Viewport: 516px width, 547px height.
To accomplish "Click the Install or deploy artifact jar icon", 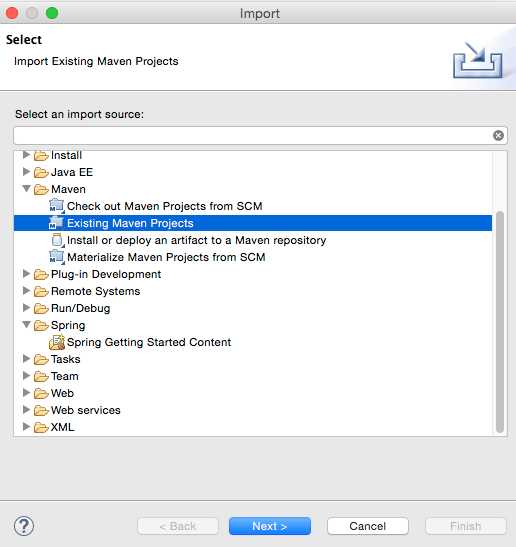I will pos(57,240).
